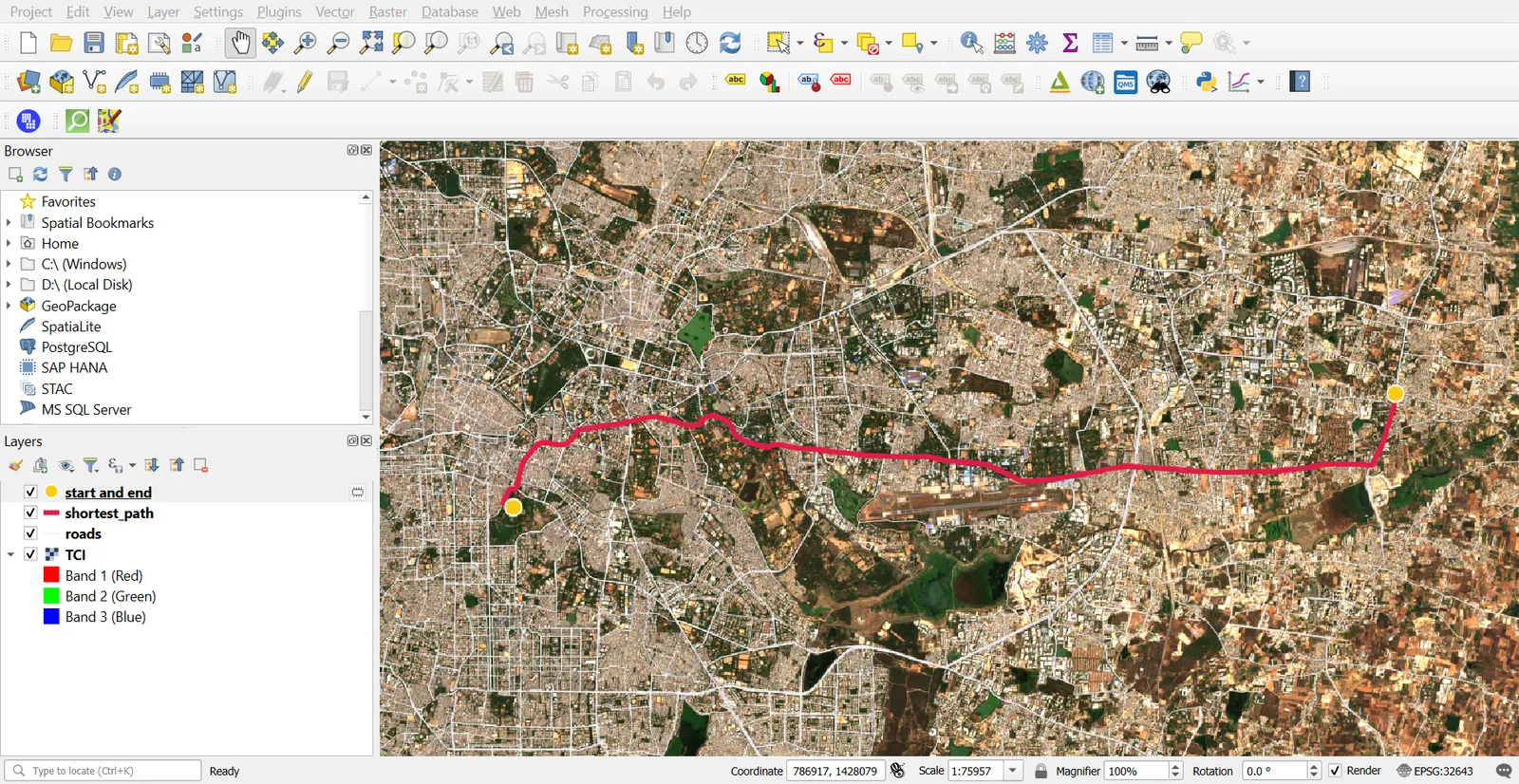
Task: Open the Help question mark icon
Action: point(1301,82)
